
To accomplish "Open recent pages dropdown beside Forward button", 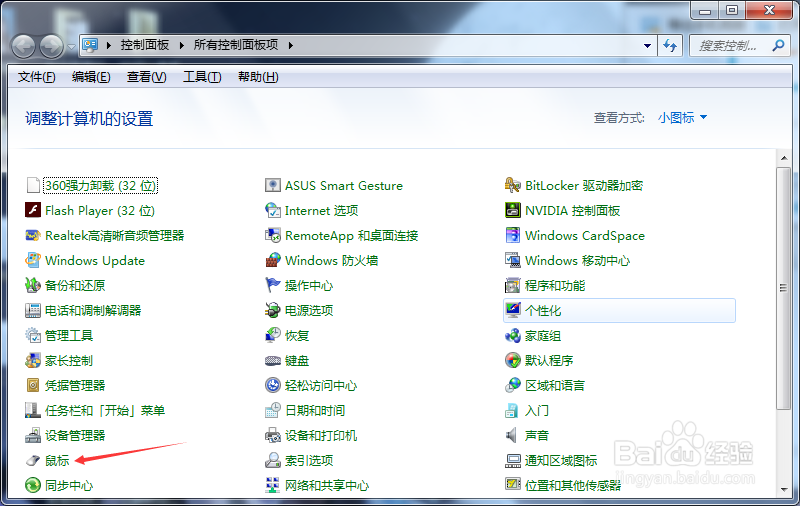I will coord(71,46).
